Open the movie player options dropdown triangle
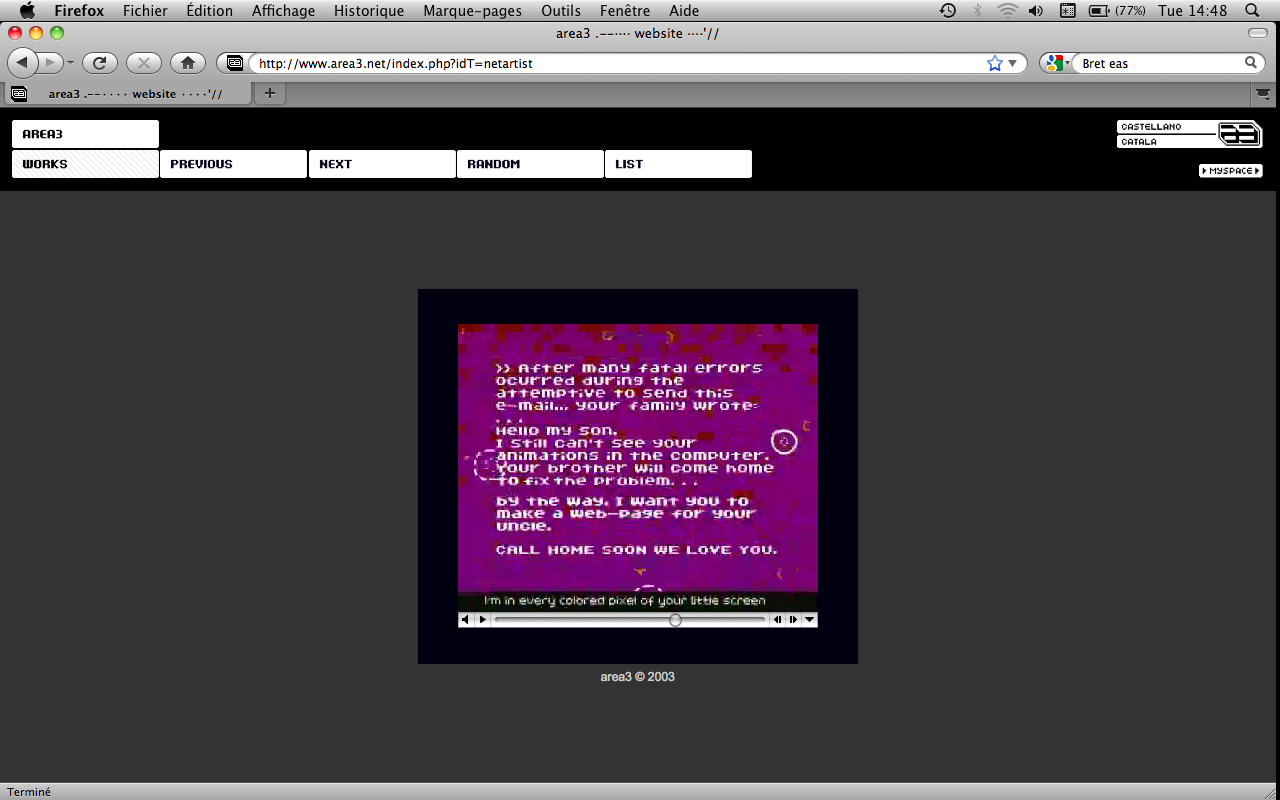This screenshot has width=1280, height=800. pyautogui.click(x=810, y=620)
